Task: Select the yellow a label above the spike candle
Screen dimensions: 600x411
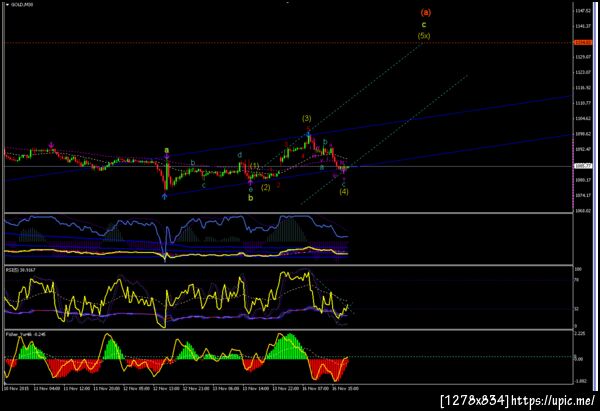Action: point(166,150)
